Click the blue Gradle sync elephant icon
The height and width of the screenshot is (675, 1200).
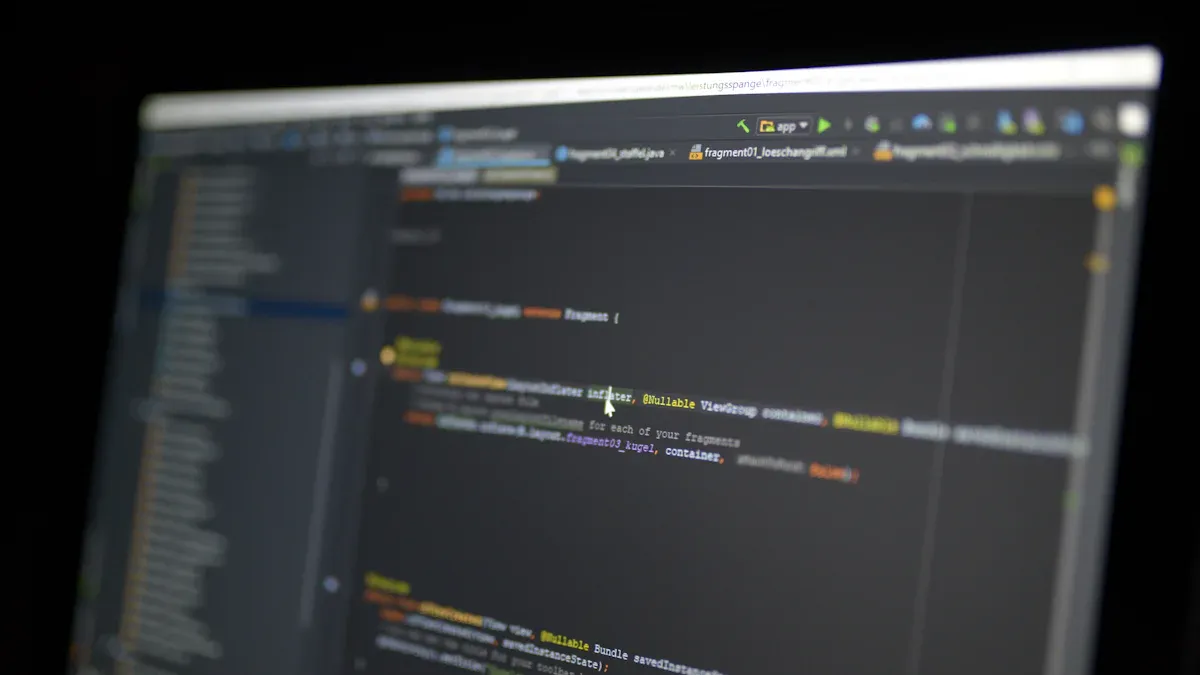(x=921, y=122)
